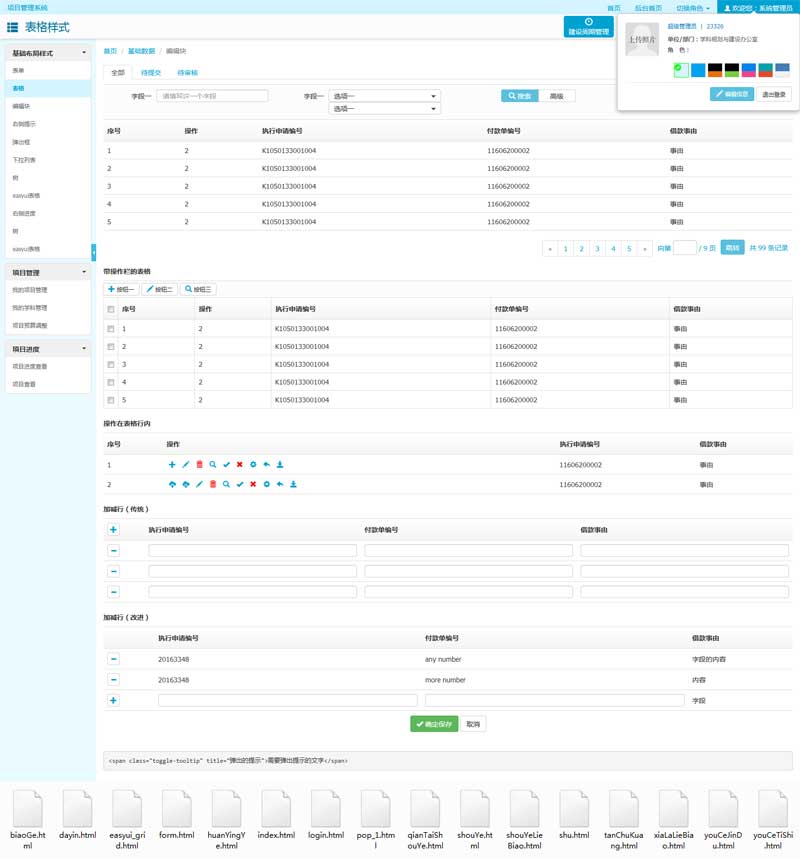Choose the solid blue theme color swatch

click(698, 70)
